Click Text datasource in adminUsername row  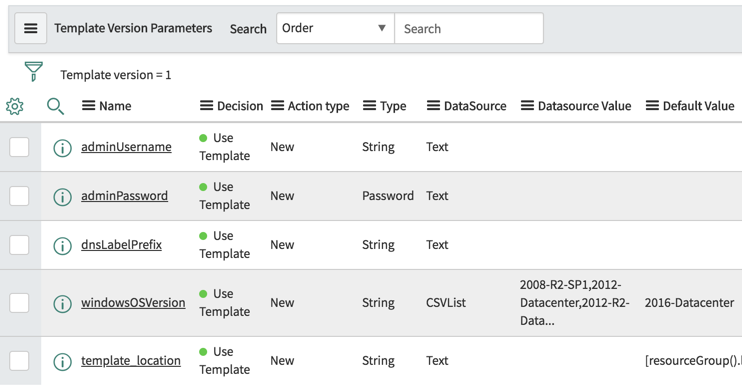point(437,147)
